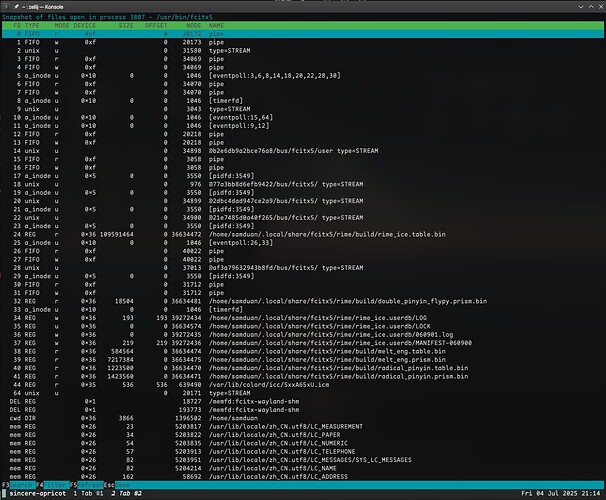Select the eventpoll:3,6,8,14,18,20,22,28,30 row
This screenshot has width=606, height=500.
pos(303,76)
